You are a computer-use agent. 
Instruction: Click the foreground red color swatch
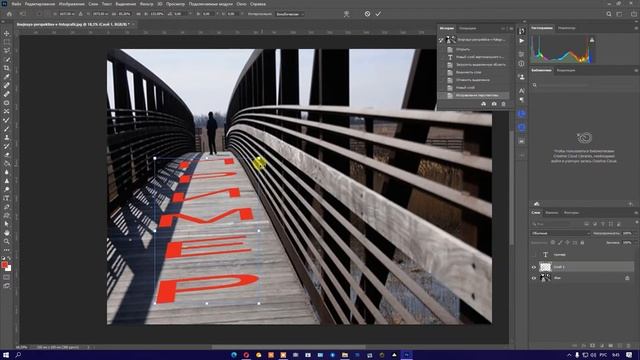point(4,265)
